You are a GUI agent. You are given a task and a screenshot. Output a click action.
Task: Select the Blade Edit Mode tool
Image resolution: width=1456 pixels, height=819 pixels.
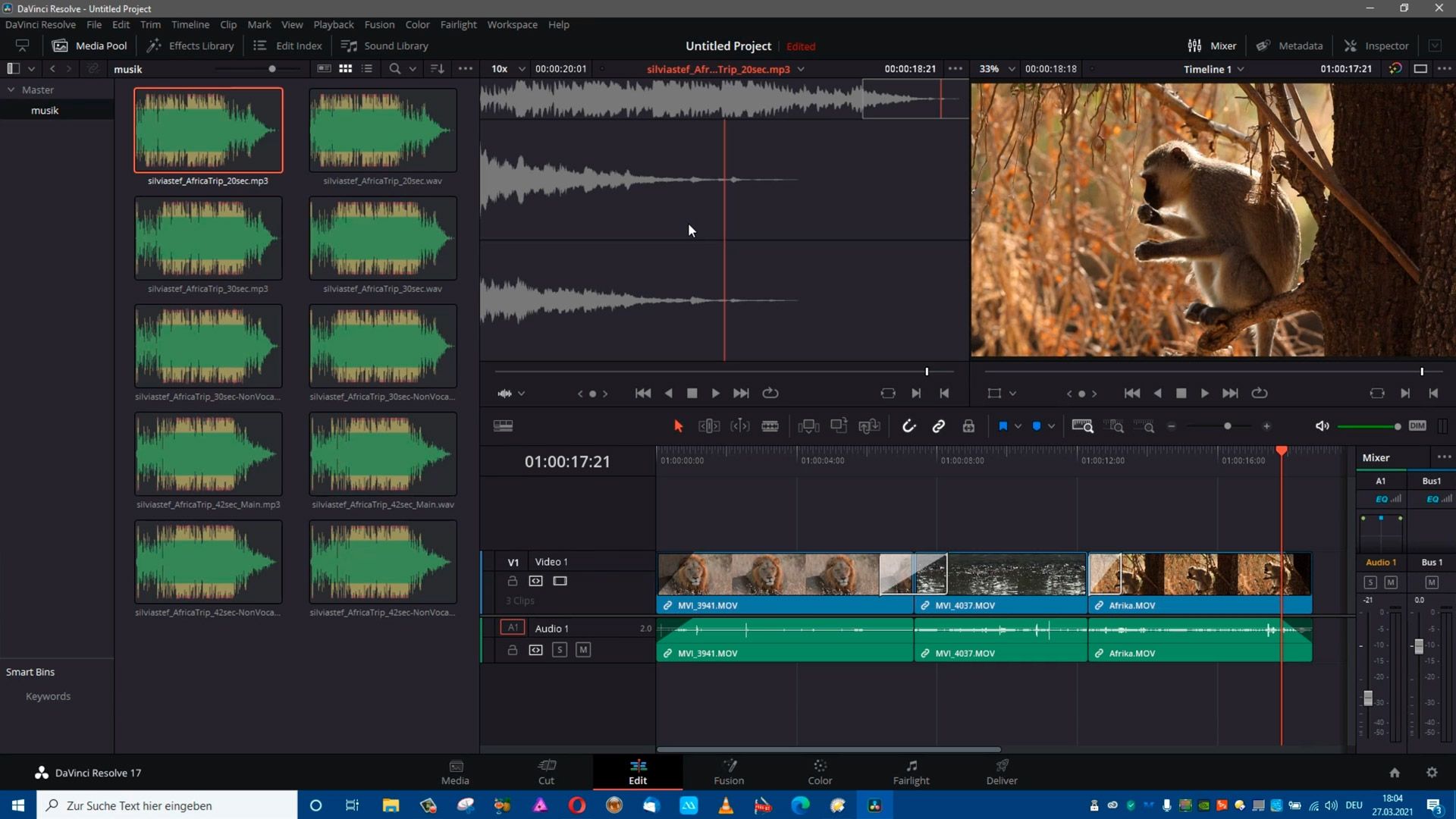[770, 426]
